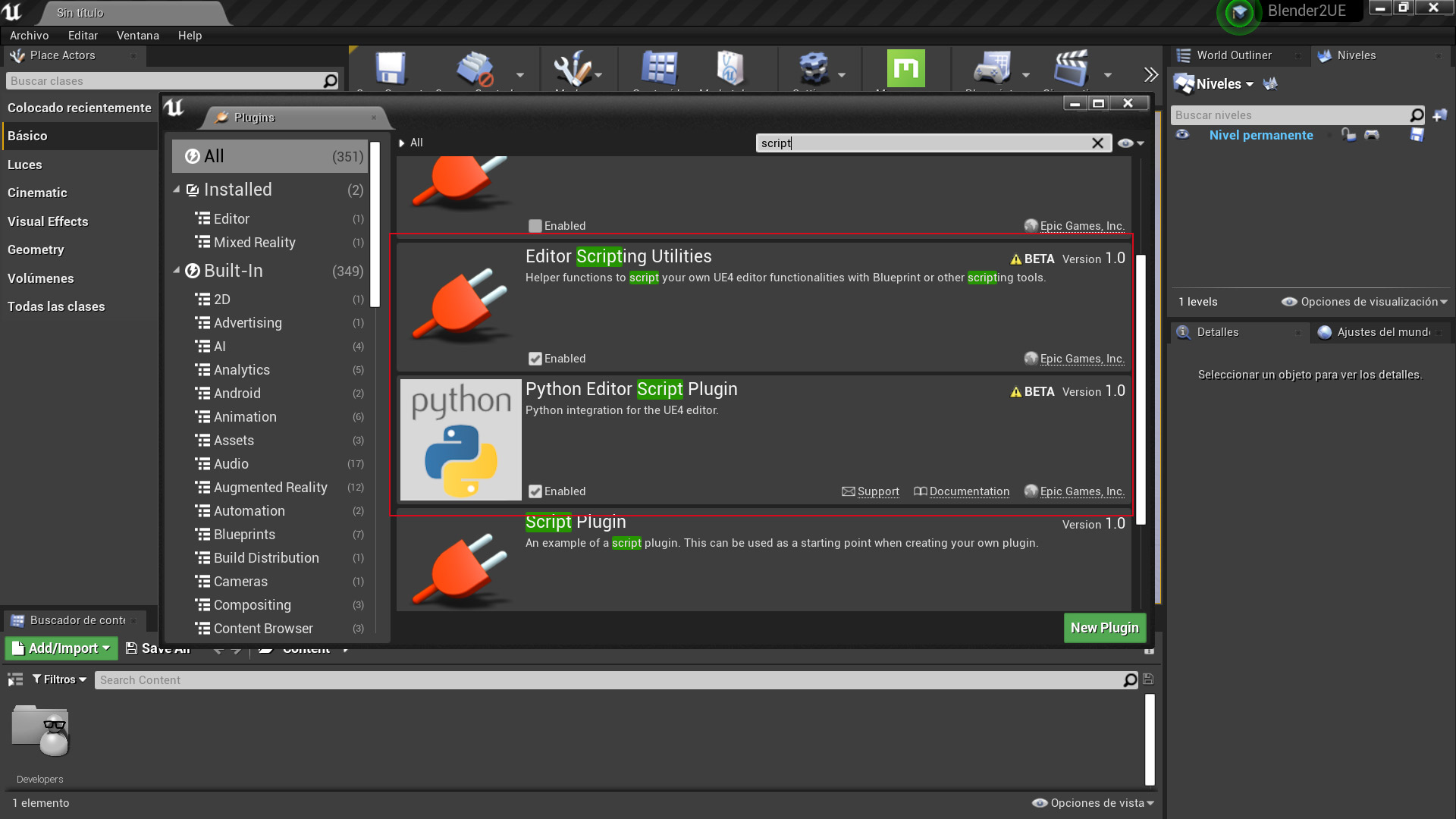Open the Settings gears toolbar icon
The image size is (1456, 819).
click(x=814, y=68)
